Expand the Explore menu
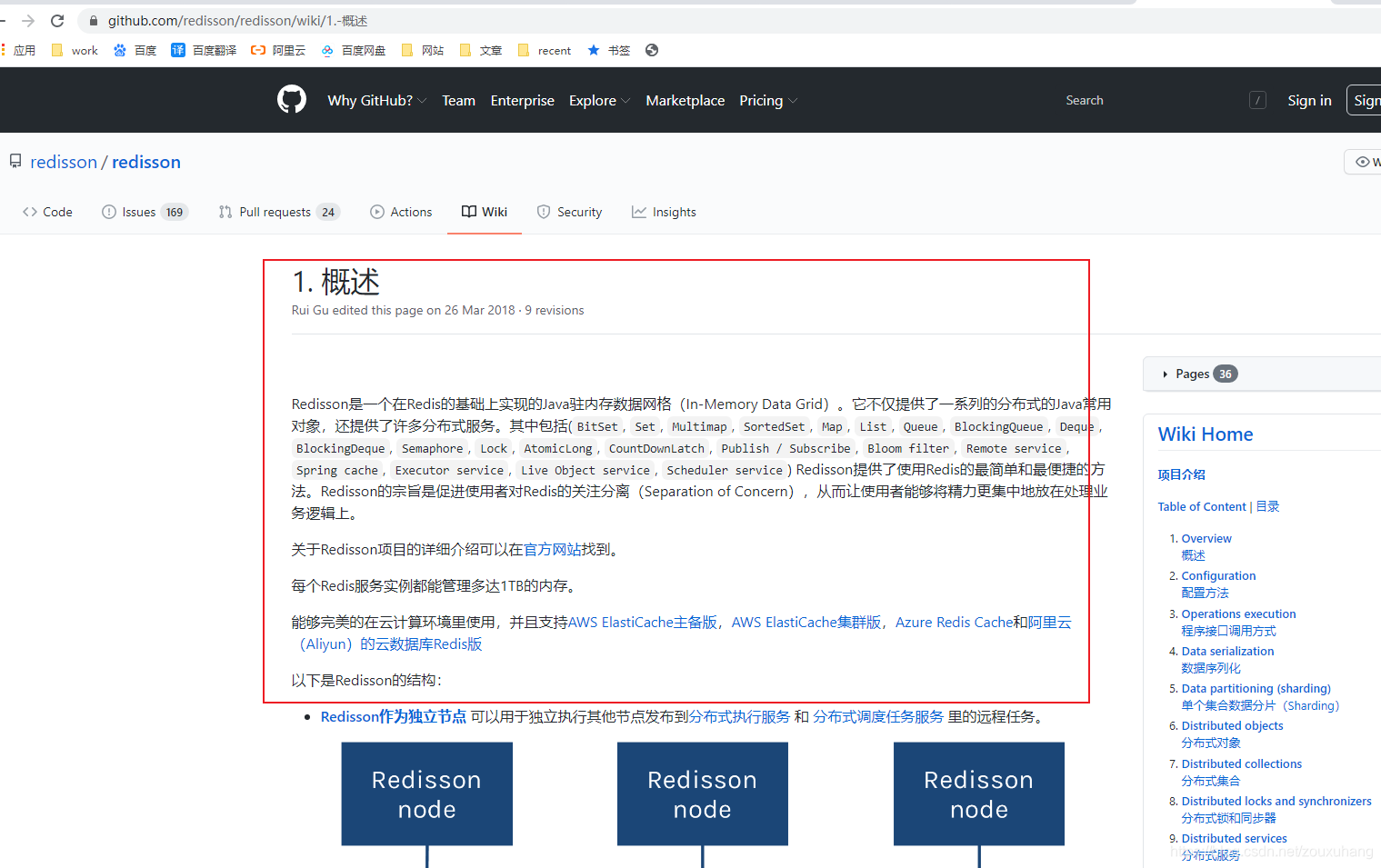The width and height of the screenshot is (1381, 868). (599, 100)
